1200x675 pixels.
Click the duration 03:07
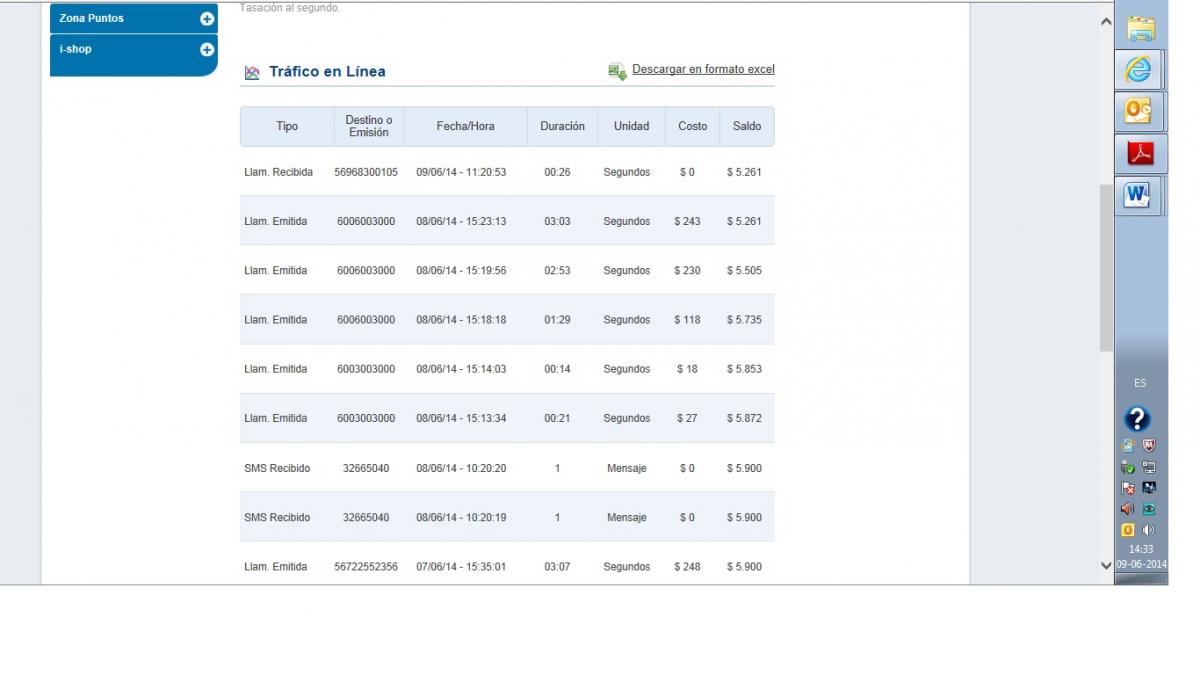(557, 566)
